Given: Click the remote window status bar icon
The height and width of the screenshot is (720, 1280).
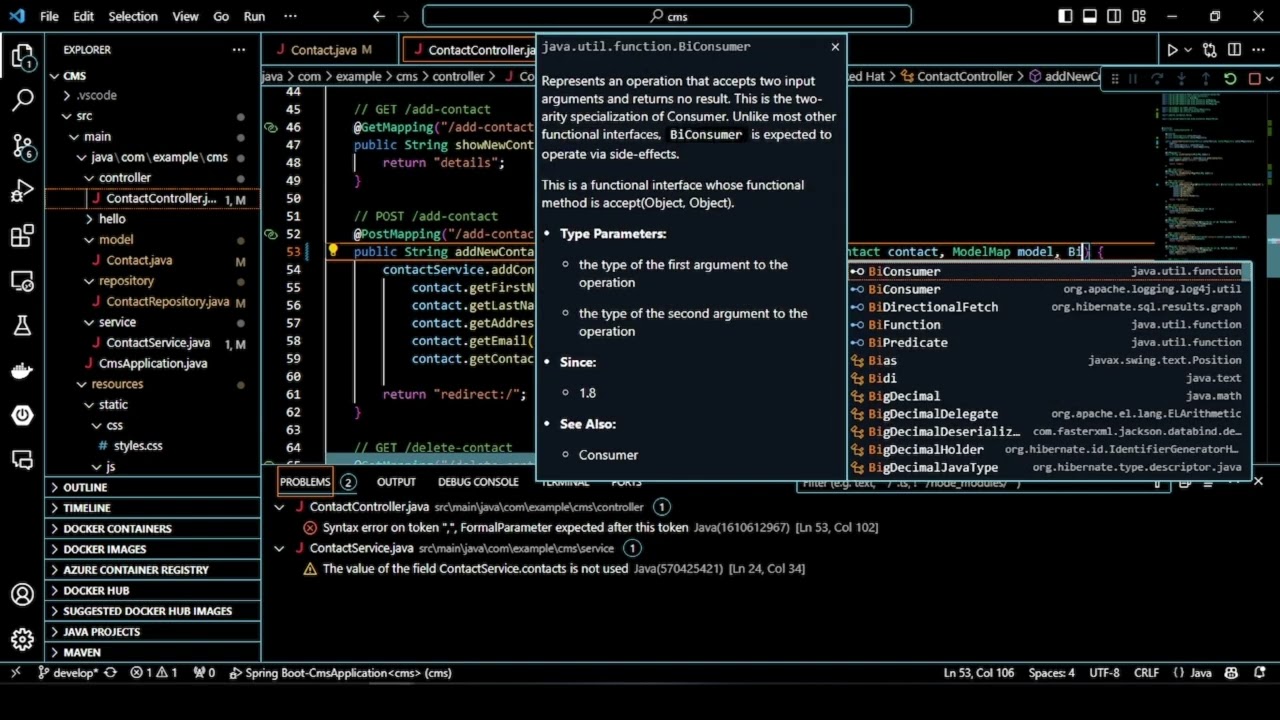Looking at the screenshot, I should tap(15, 673).
